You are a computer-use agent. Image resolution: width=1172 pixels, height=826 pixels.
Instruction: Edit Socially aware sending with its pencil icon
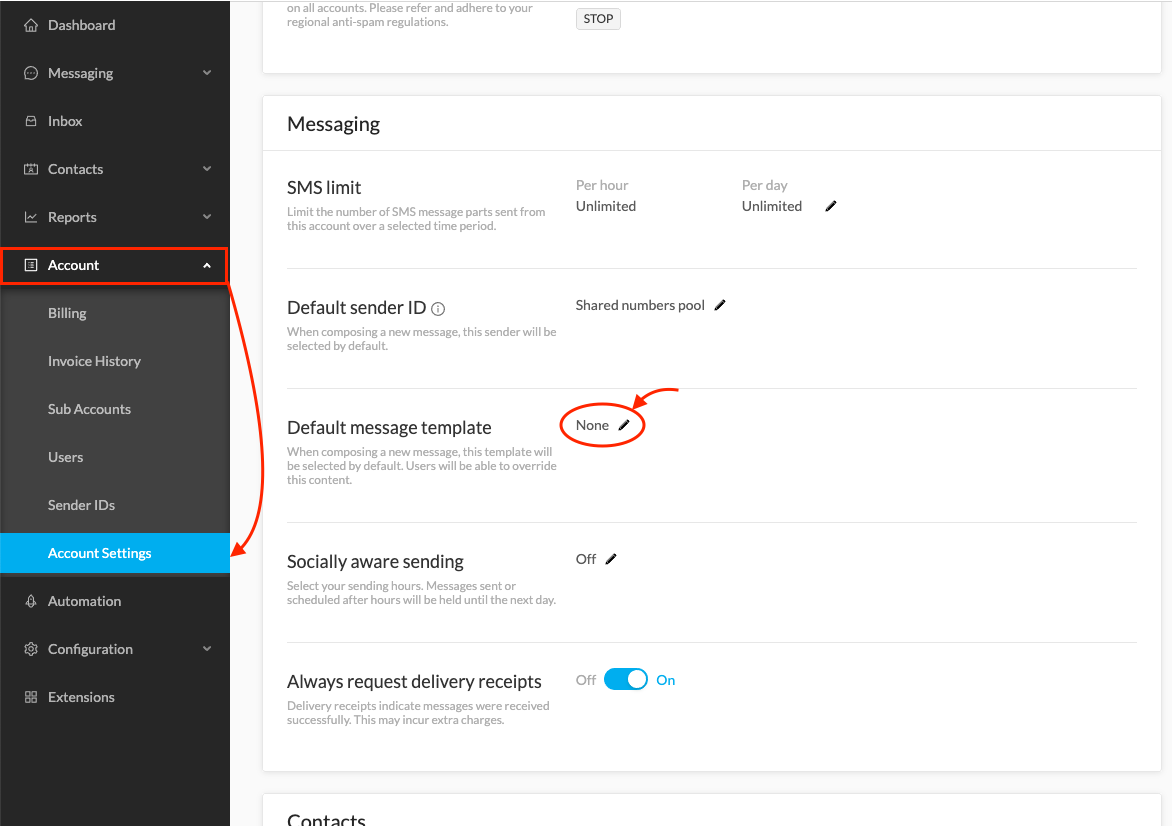pos(611,559)
